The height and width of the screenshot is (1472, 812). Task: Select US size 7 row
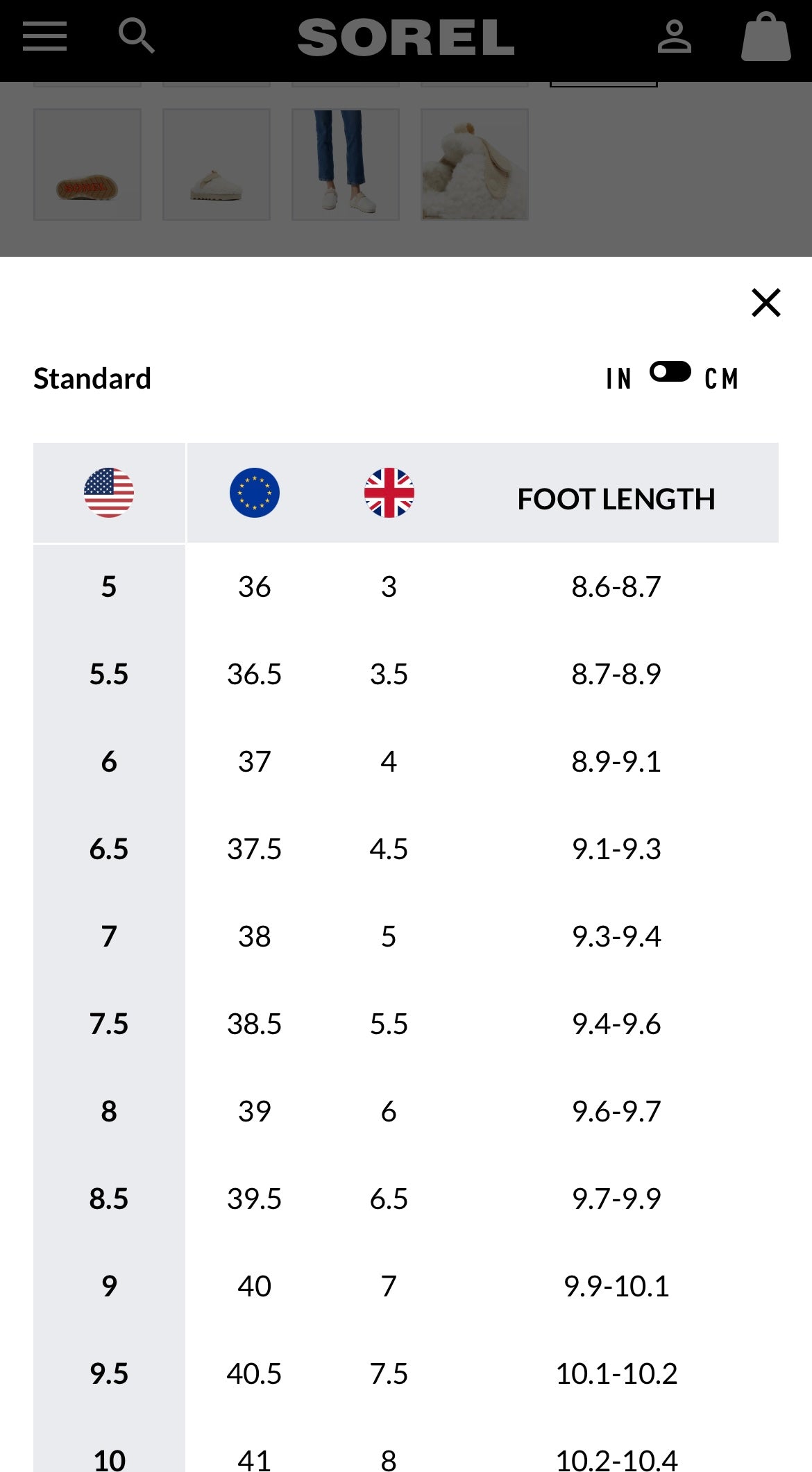(109, 936)
